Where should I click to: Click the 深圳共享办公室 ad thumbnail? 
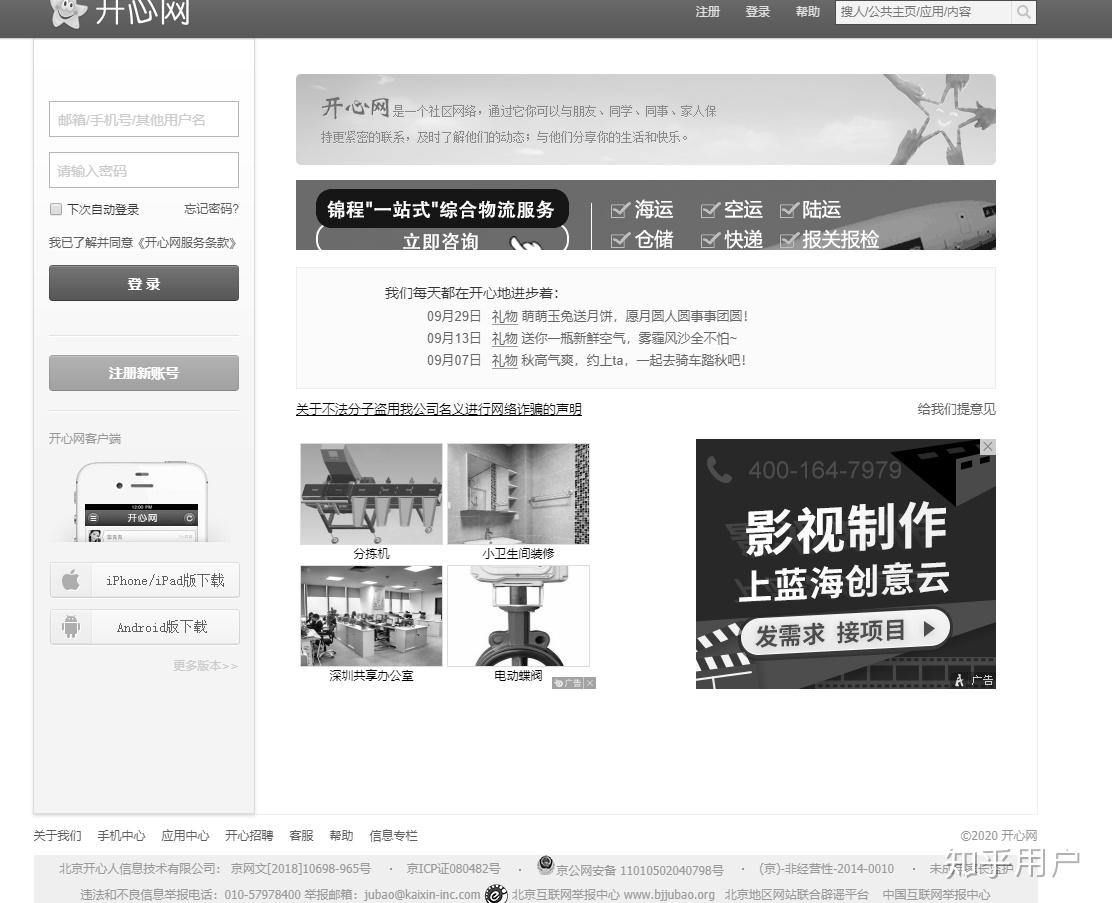point(371,616)
